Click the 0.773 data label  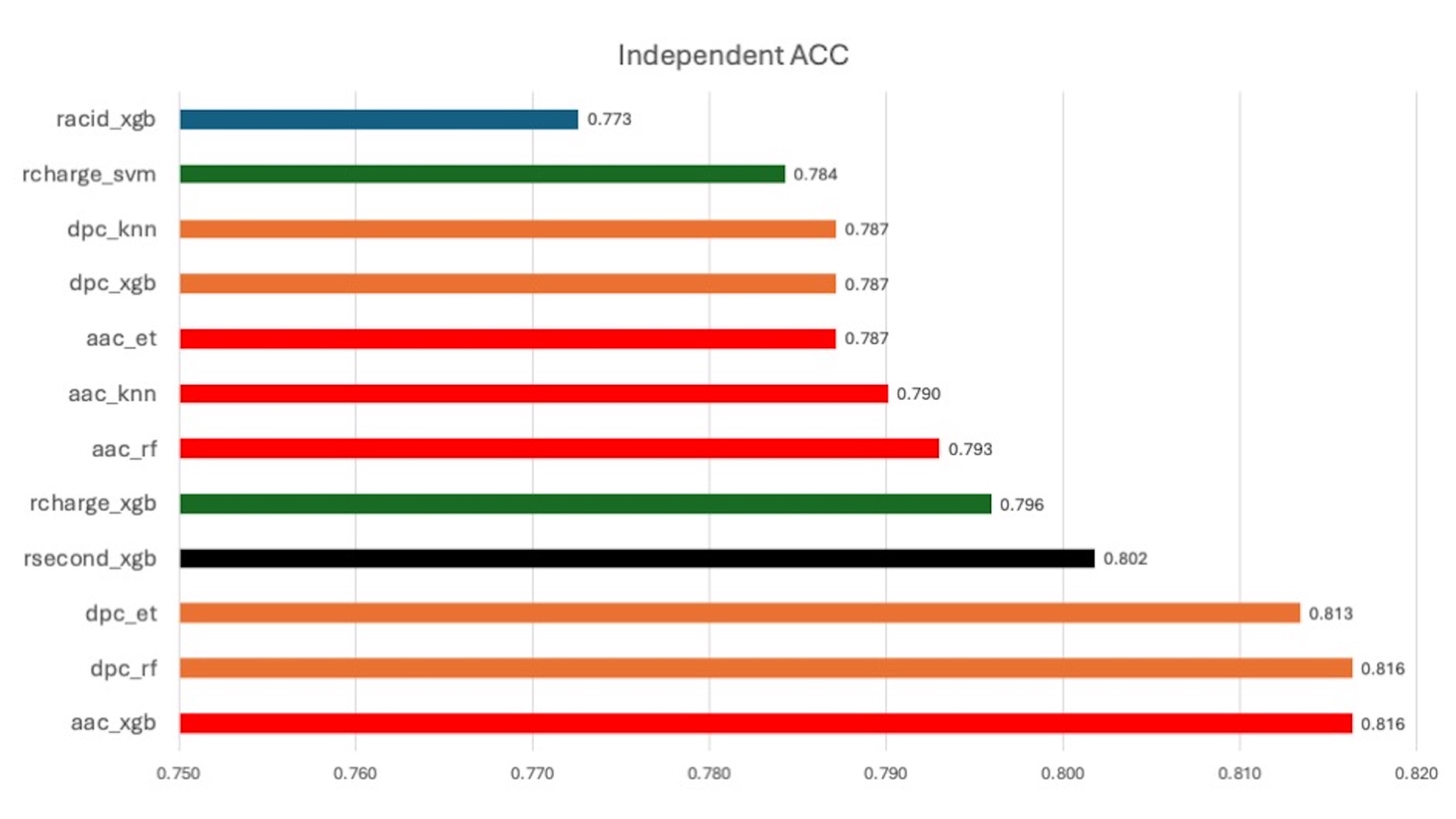(x=609, y=120)
